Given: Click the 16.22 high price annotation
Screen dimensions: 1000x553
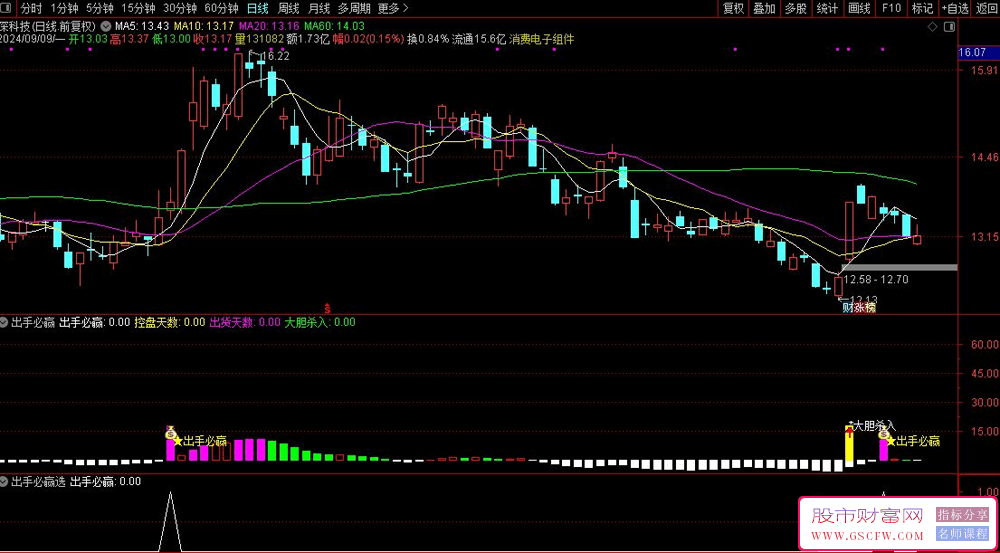Looking at the screenshot, I should [x=275, y=56].
